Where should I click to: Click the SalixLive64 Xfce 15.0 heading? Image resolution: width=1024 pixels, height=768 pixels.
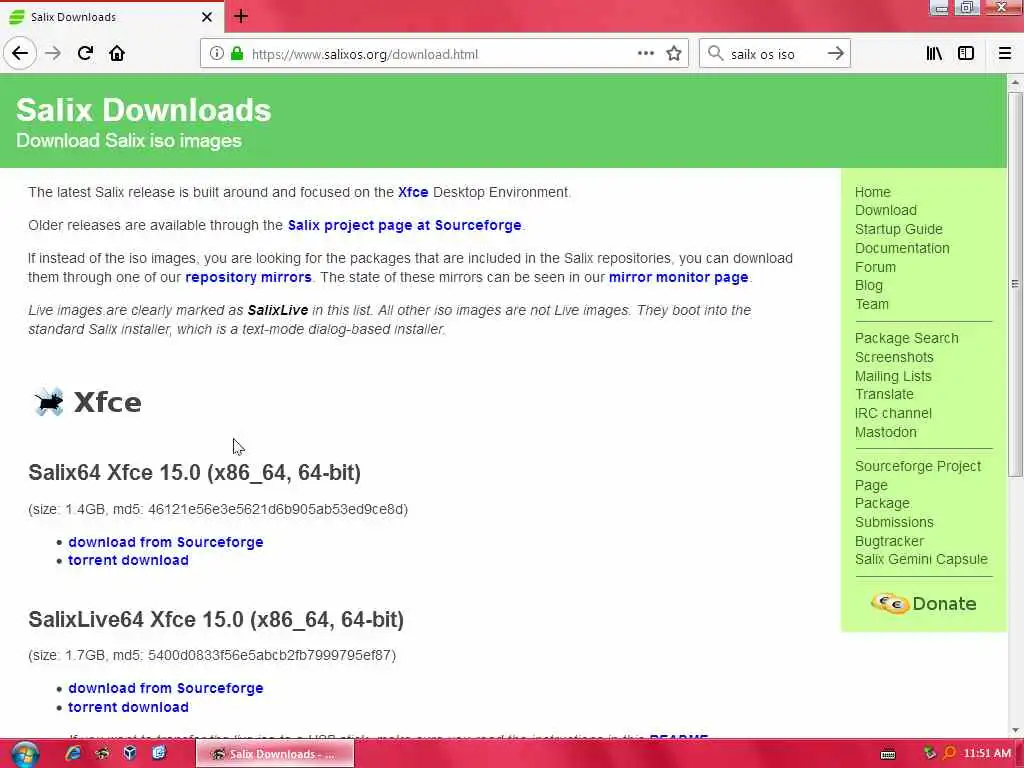pos(216,619)
